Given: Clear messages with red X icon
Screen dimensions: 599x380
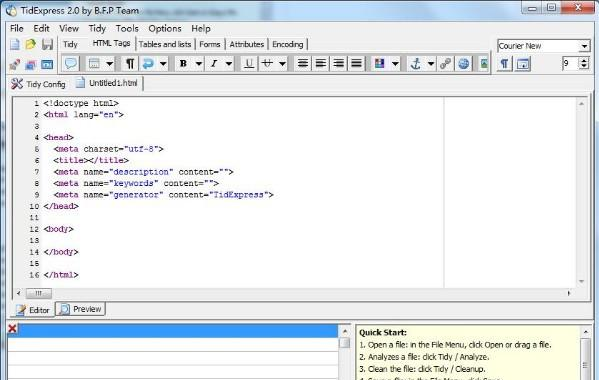Looking at the screenshot, I should [x=12, y=328].
